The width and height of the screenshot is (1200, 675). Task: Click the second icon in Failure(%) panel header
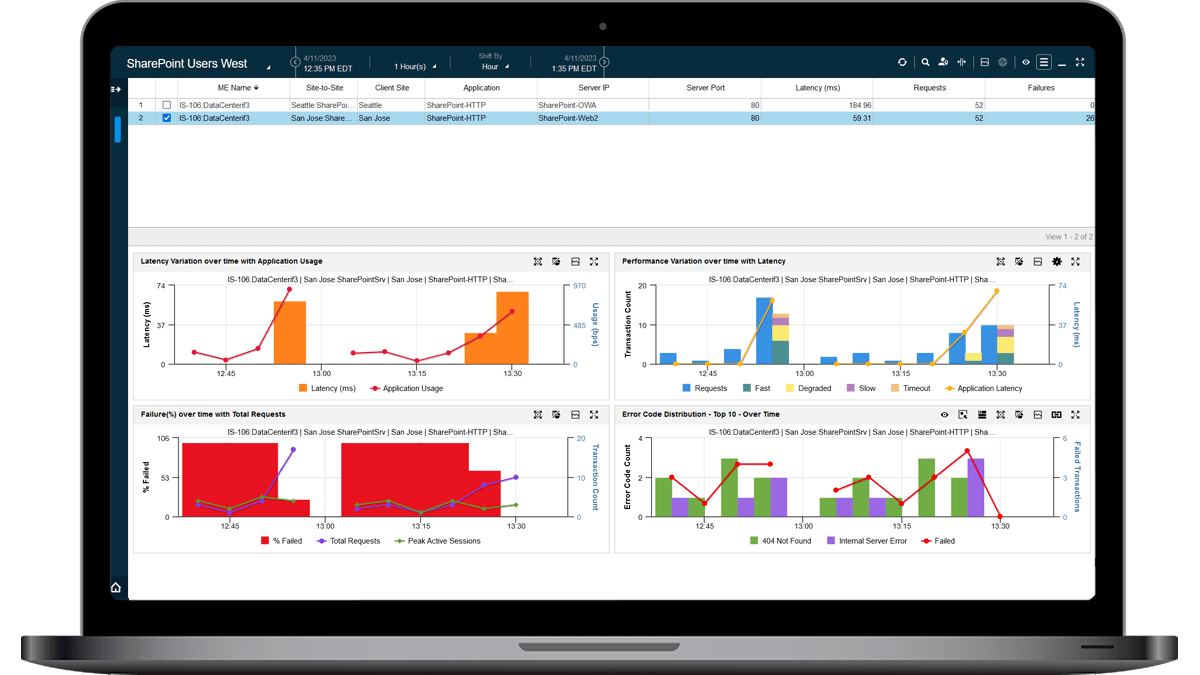(x=556, y=414)
